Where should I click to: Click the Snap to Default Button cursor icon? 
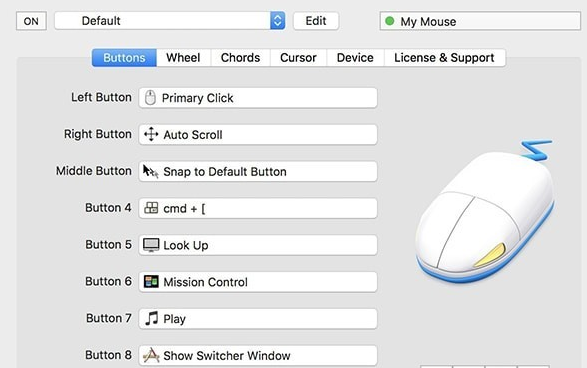coord(150,171)
